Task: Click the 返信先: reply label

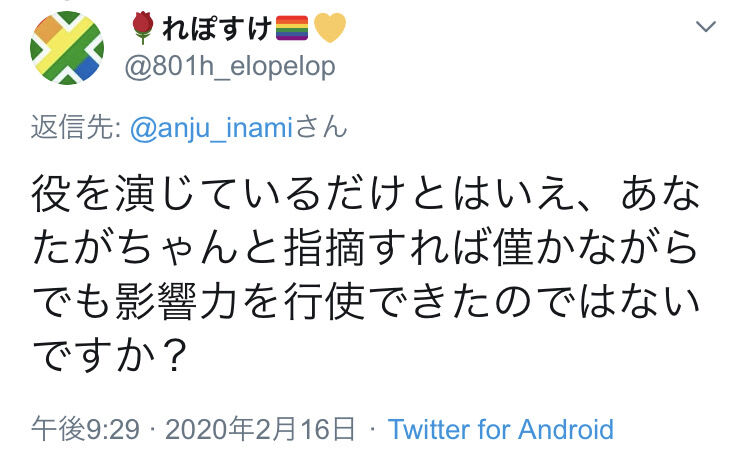Action: (76, 127)
